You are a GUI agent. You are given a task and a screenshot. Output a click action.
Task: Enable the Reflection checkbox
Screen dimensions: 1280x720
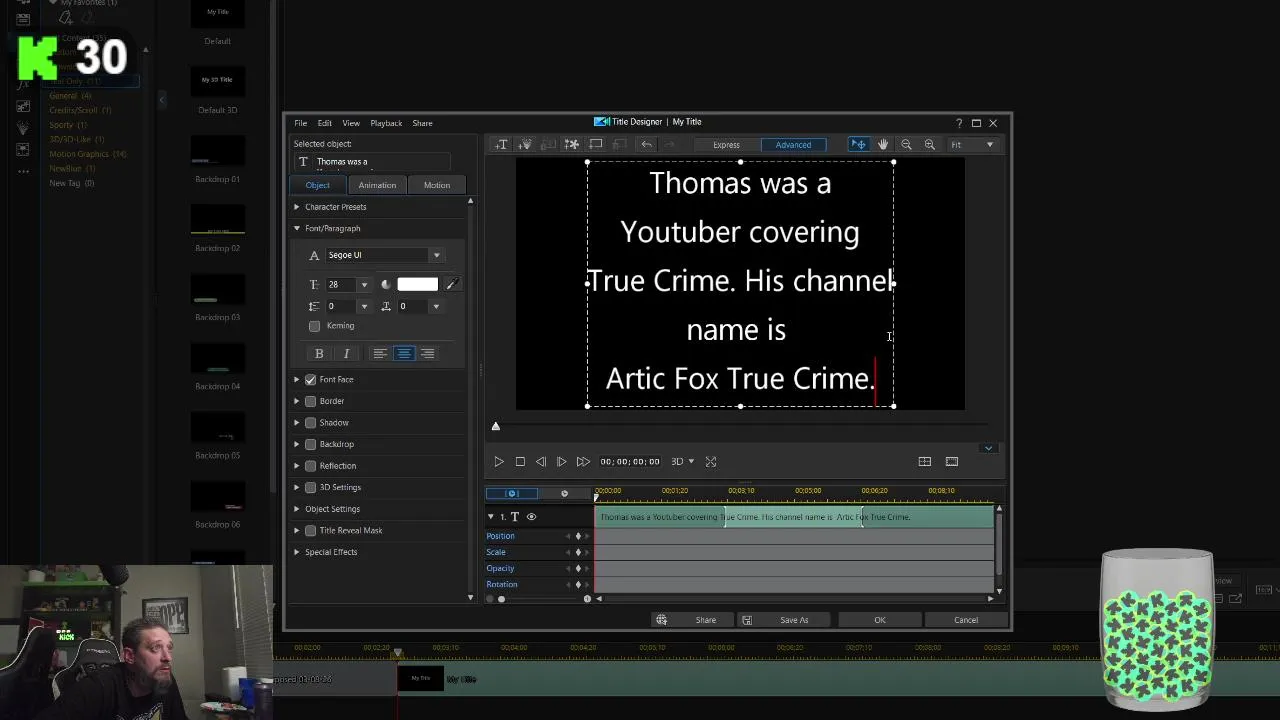[310, 466]
